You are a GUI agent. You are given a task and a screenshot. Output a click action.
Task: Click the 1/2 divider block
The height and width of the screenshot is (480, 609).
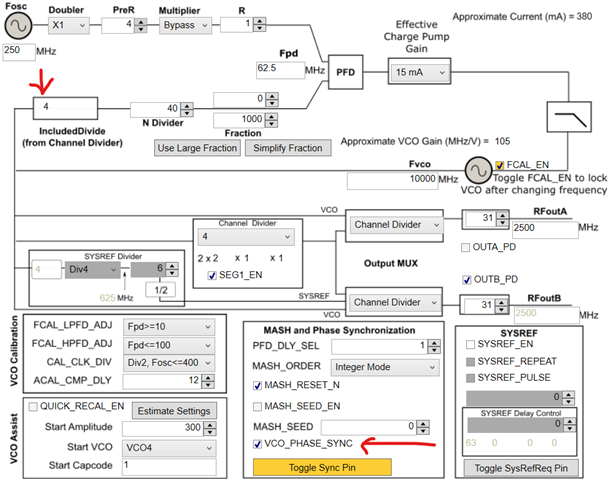point(160,290)
